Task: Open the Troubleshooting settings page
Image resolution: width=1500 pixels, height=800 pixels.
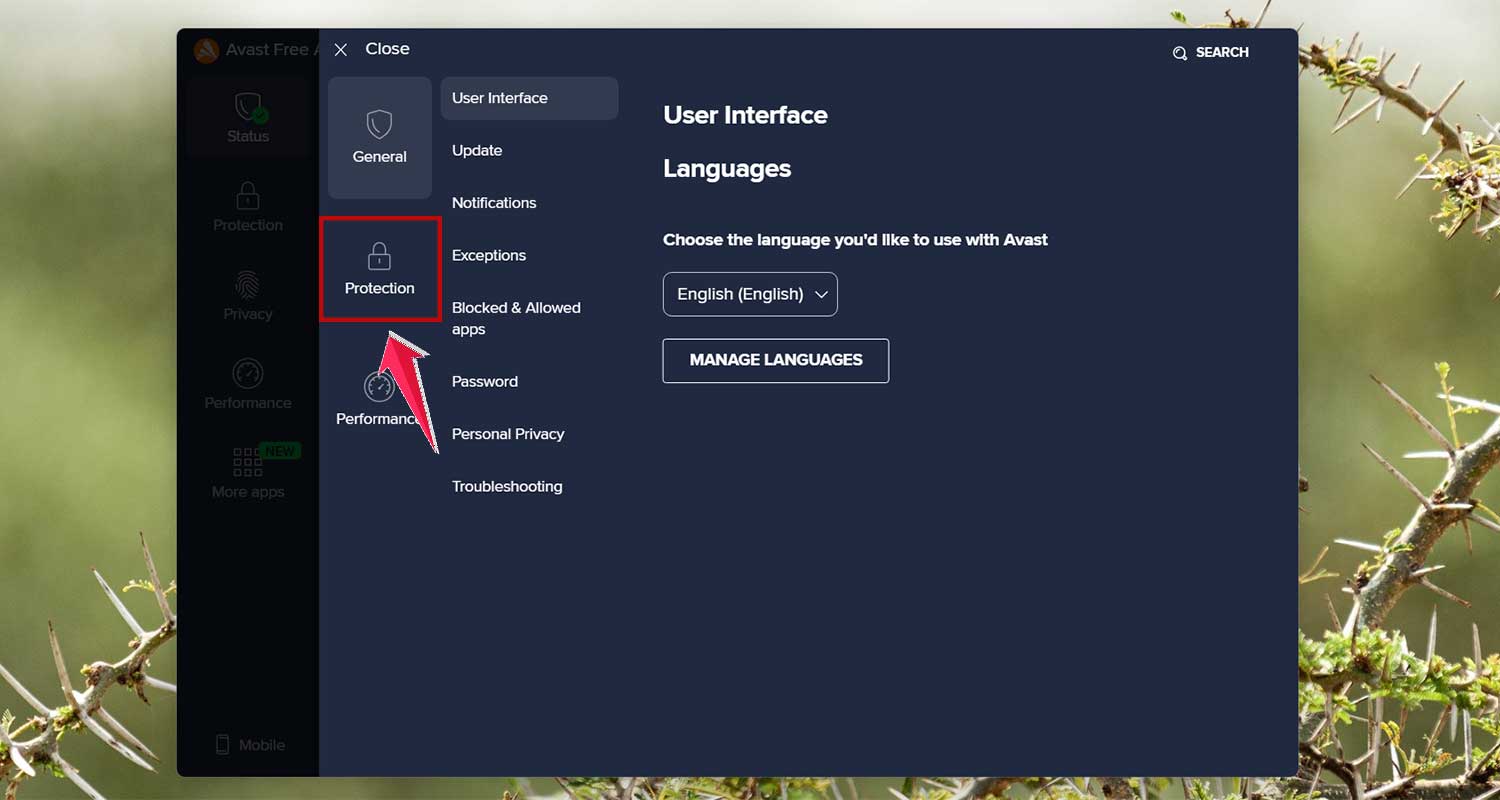Action: coord(507,486)
